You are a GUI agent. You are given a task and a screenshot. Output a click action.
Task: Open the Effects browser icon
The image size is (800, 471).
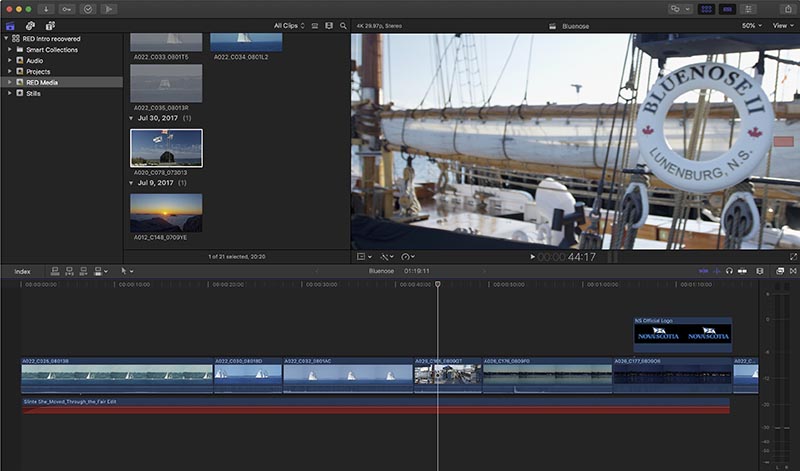point(780,271)
